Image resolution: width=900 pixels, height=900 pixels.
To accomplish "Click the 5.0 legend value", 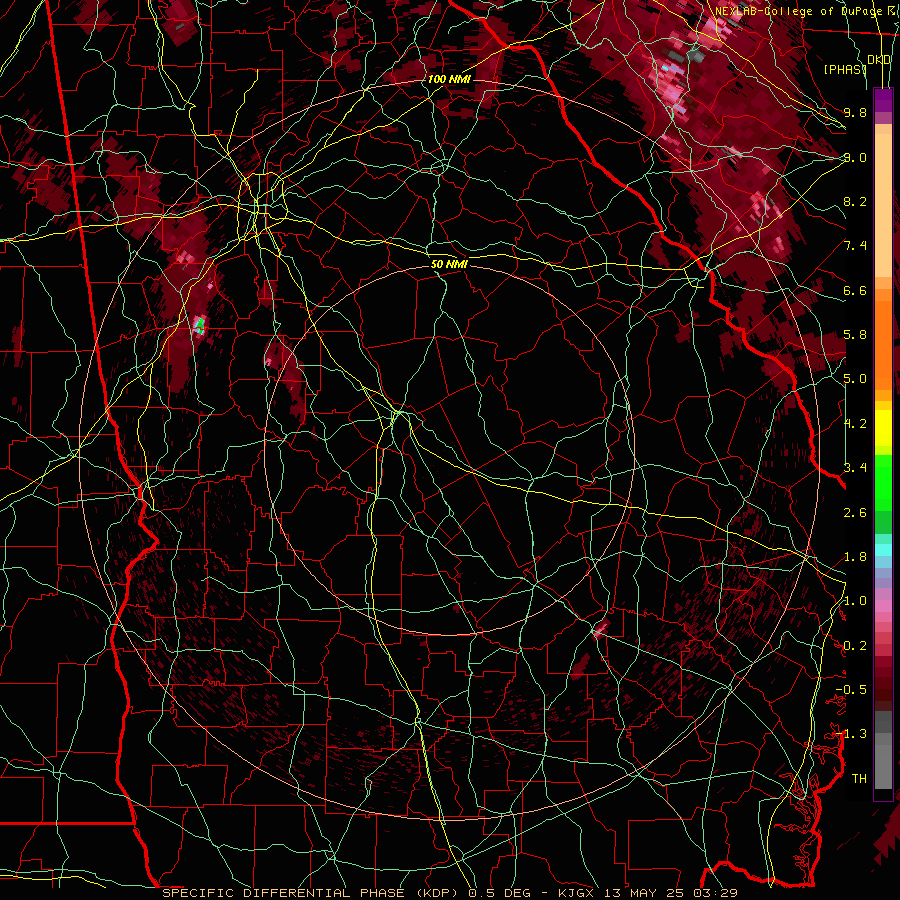I will pos(855,379).
